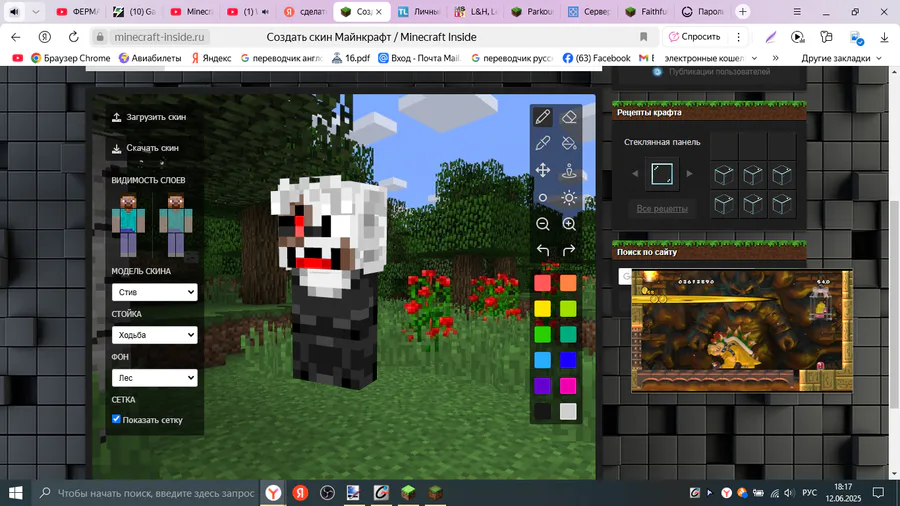Switch to the ФЕРМА YouTube tab
Image resolution: width=900 pixels, height=506 pixels.
[78, 11]
